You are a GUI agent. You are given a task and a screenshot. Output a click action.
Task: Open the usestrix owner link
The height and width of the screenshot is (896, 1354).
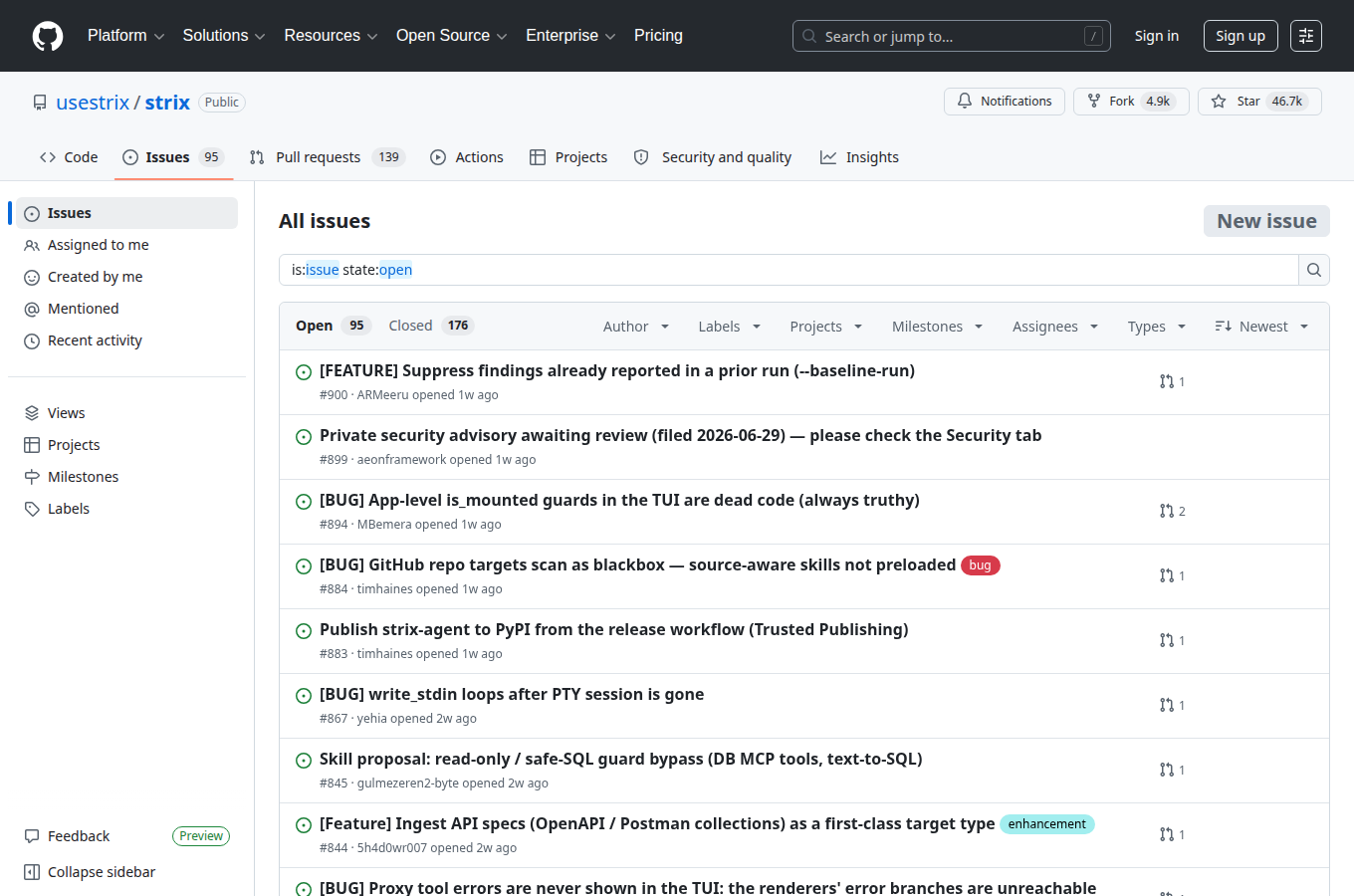[x=93, y=103]
